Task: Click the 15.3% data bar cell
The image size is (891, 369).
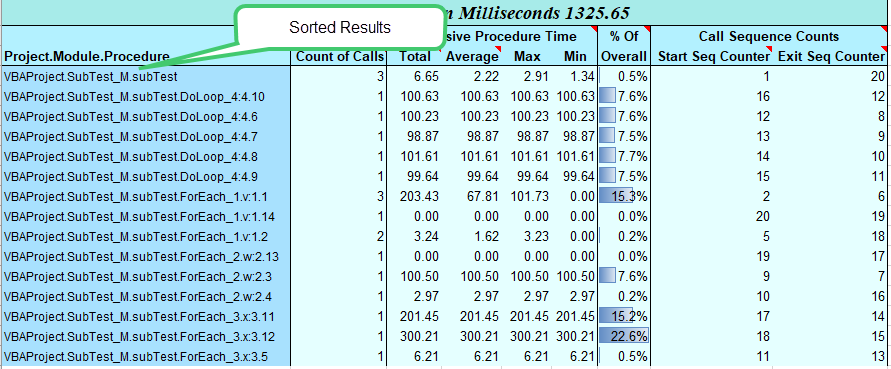Action: [x=623, y=197]
